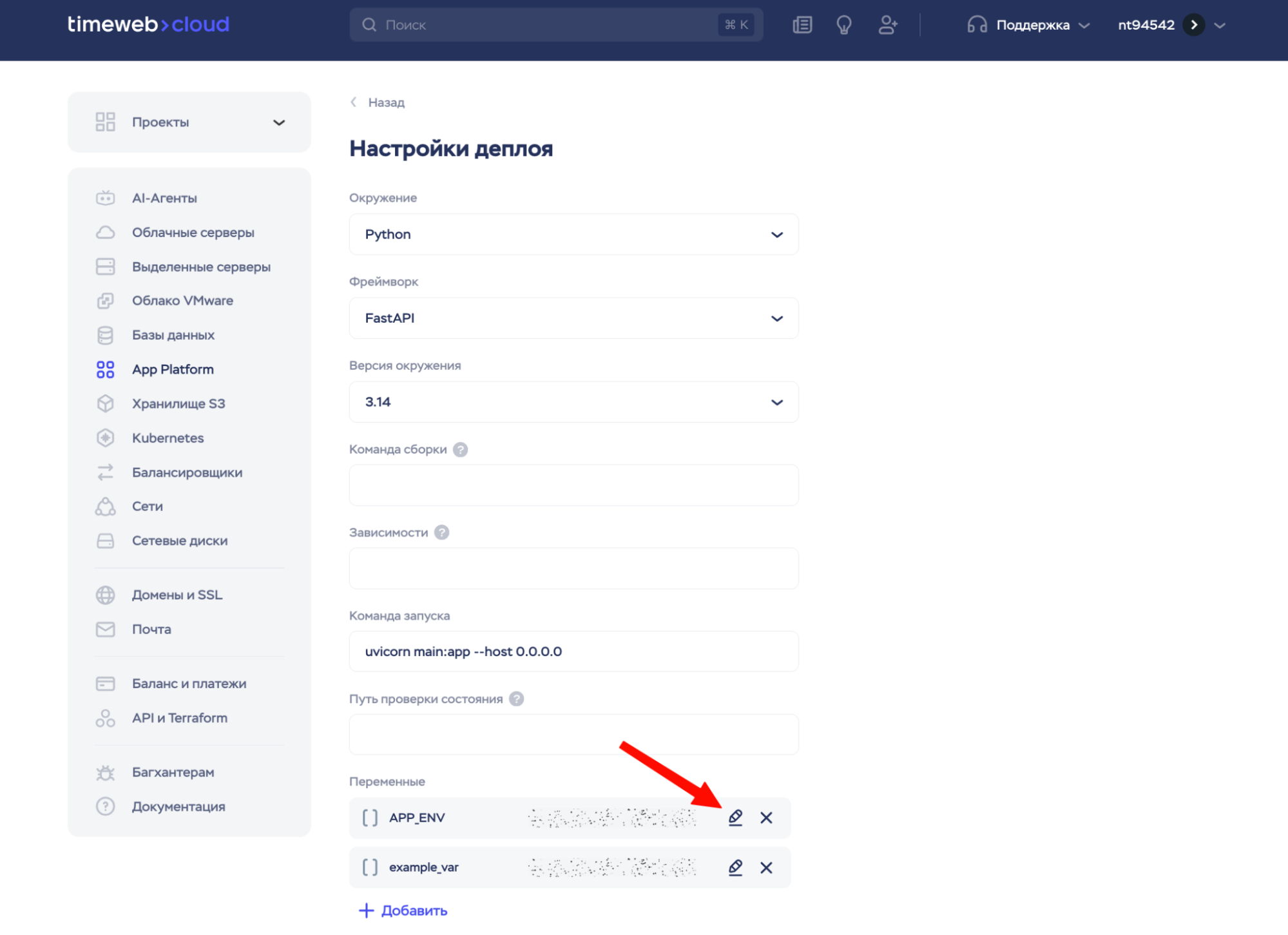This screenshot has width=1288, height=935.
Task: Click the lightbulb ideas icon
Action: tap(843, 25)
